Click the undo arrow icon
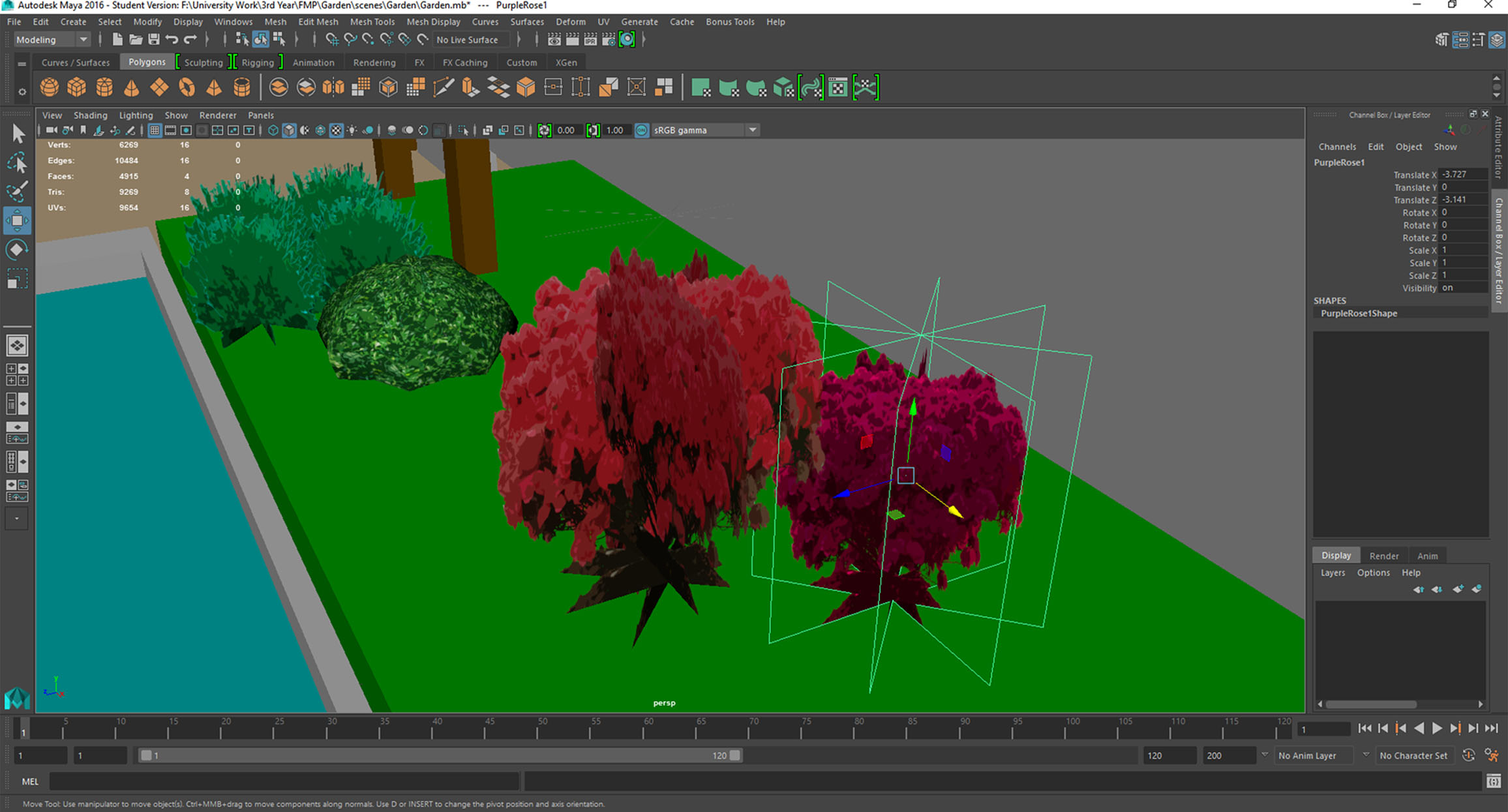Viewport: 1508px width, 812px height. point(172,40)
